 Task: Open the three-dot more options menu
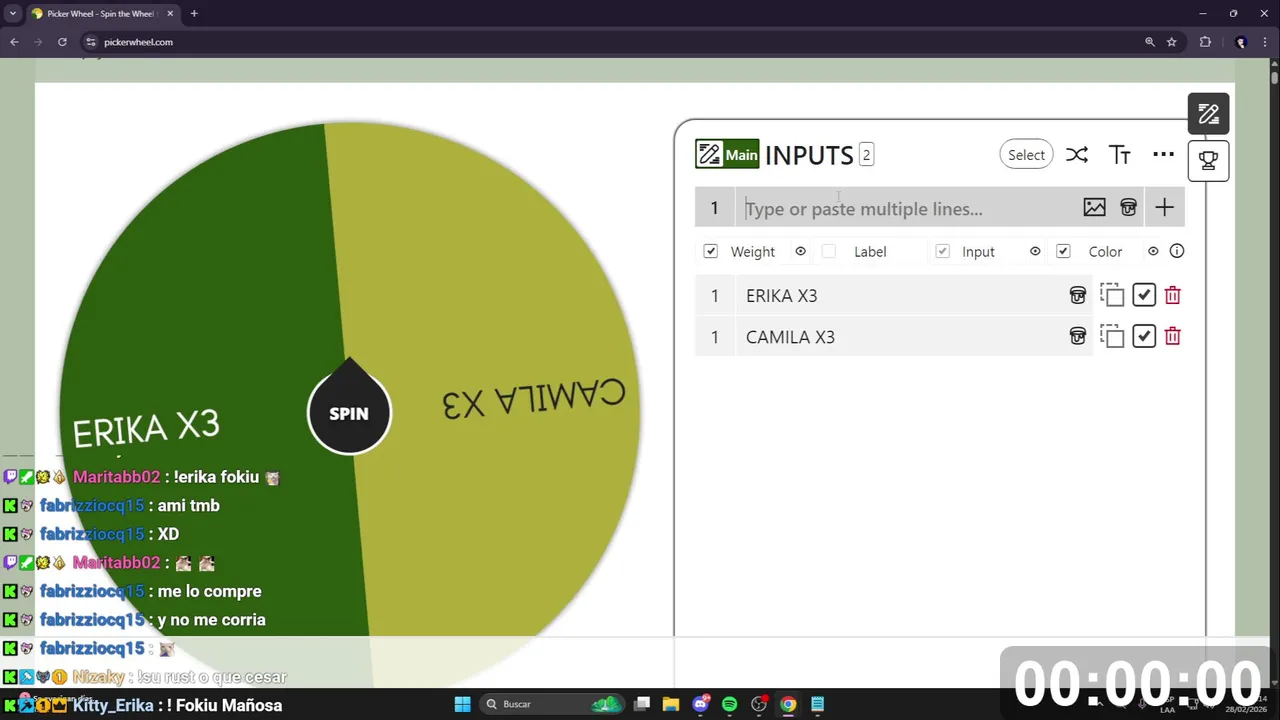click(x=1163, y=154)
